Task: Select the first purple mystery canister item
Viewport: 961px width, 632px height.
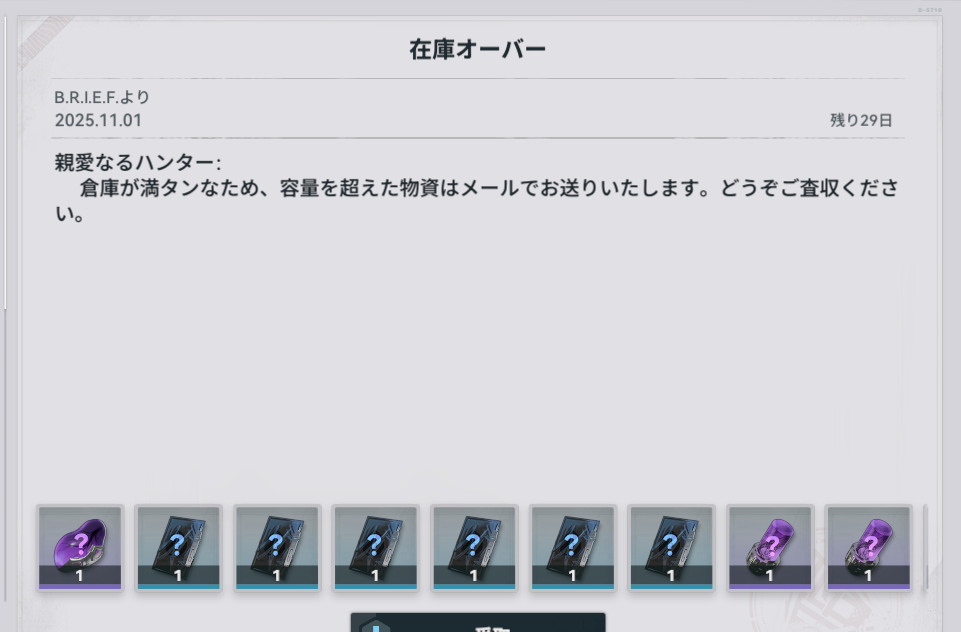Action: 770,547
